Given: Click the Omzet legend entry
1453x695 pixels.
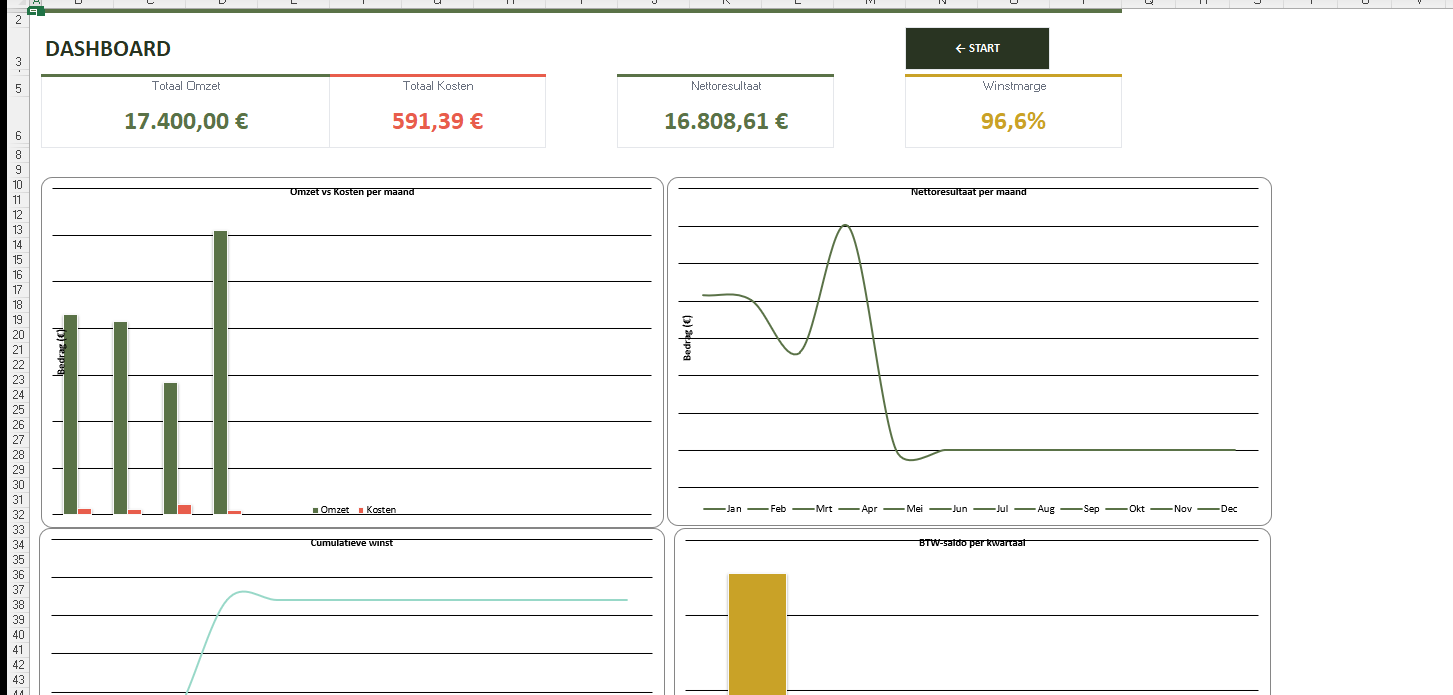Looking at the screenshot, I should click(334, 510).
